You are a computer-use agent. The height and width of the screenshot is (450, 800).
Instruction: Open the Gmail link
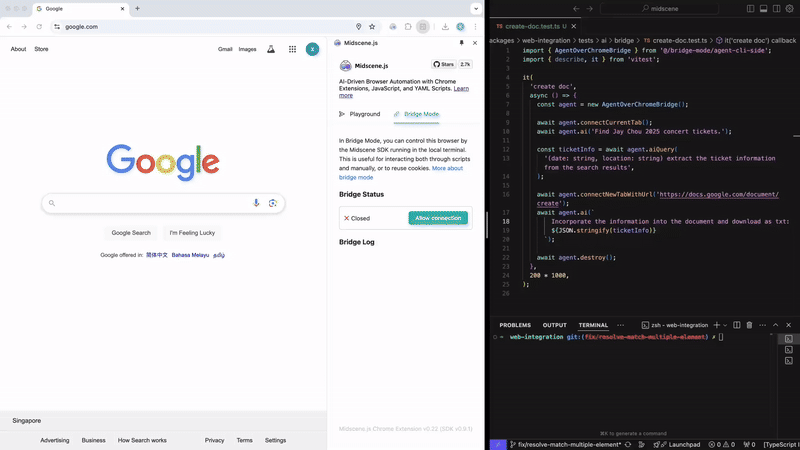pyautogui.click(x=225, y=49)
